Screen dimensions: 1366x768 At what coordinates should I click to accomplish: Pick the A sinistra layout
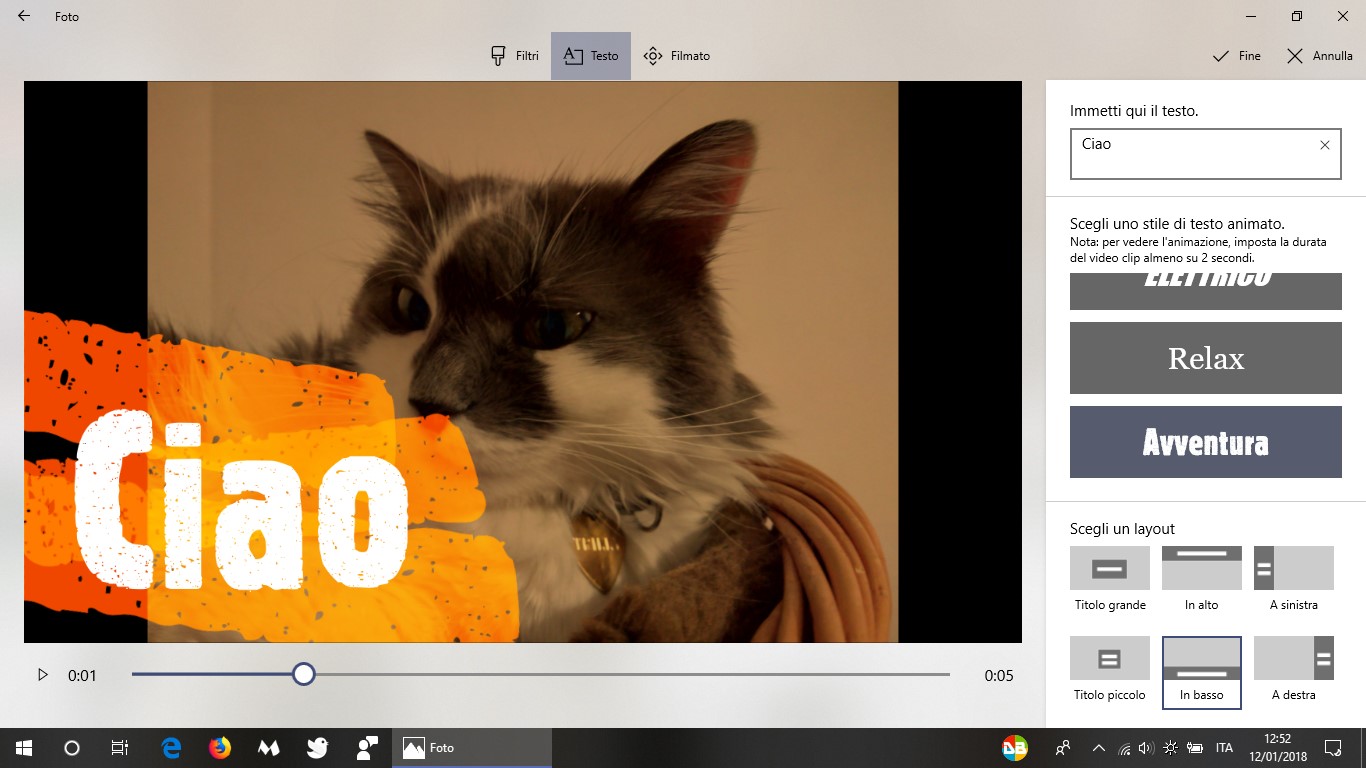[1294, 579]
